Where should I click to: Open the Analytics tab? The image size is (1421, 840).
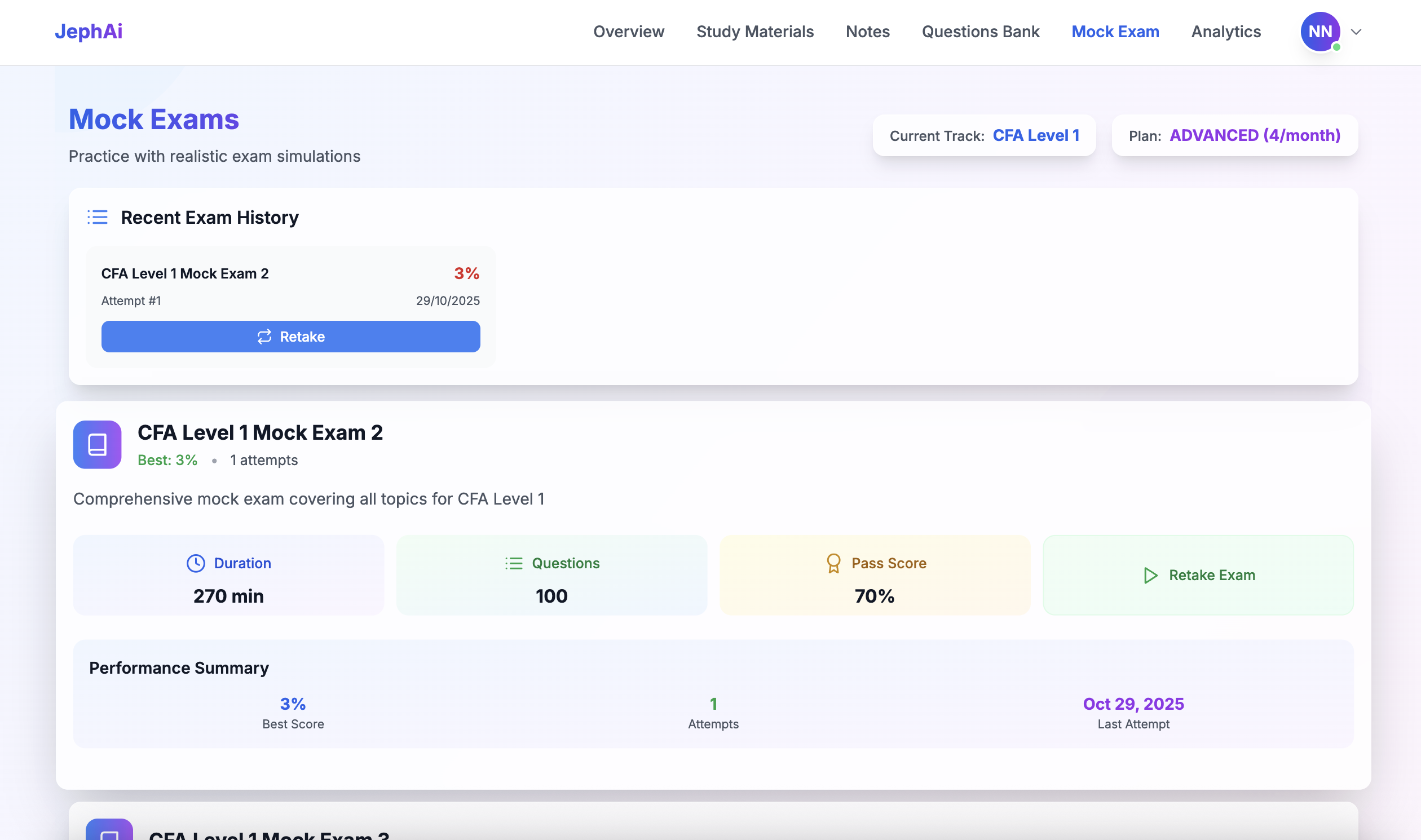pos(1226,32)
